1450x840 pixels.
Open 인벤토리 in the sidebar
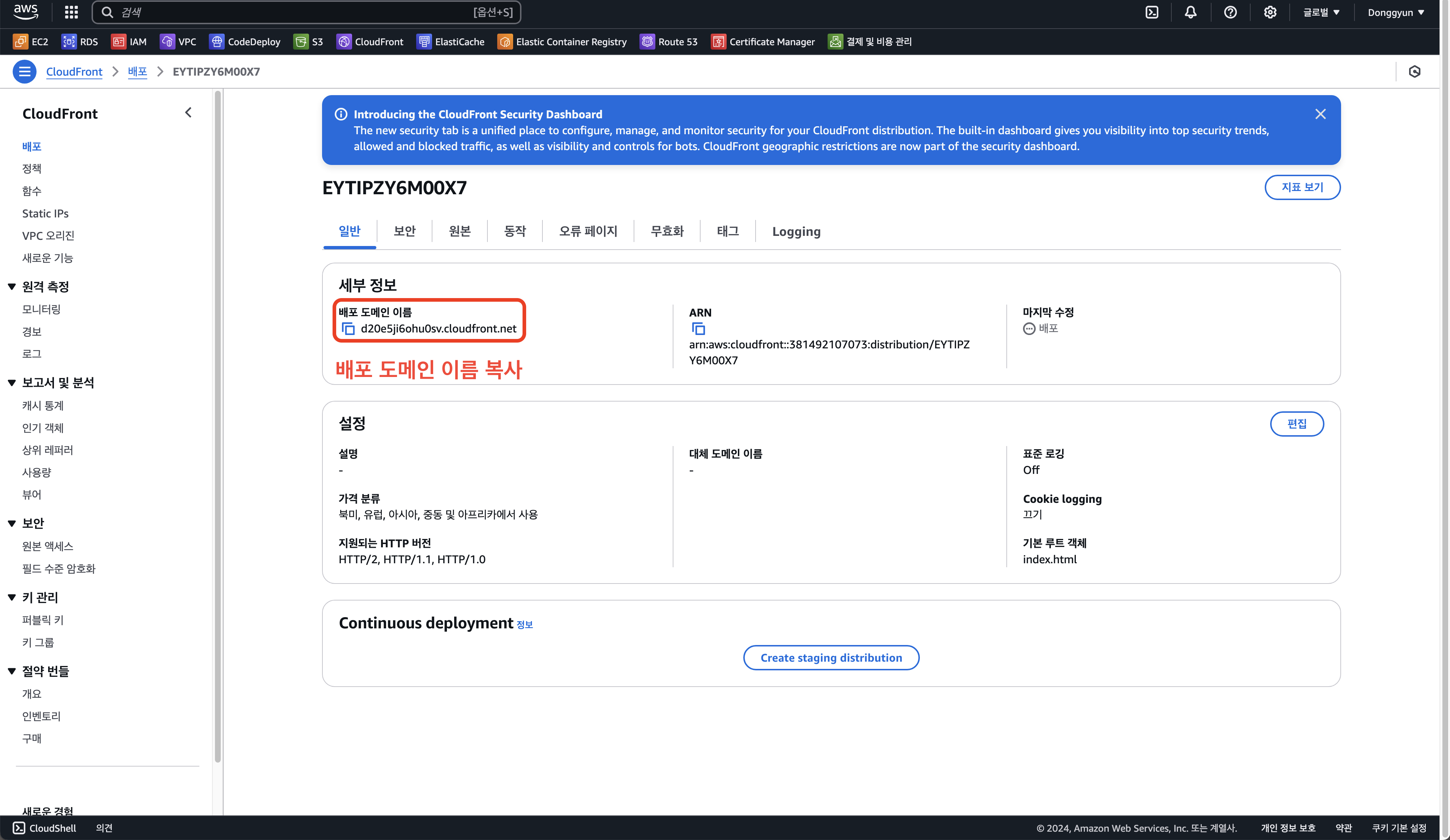pos(41,716)
